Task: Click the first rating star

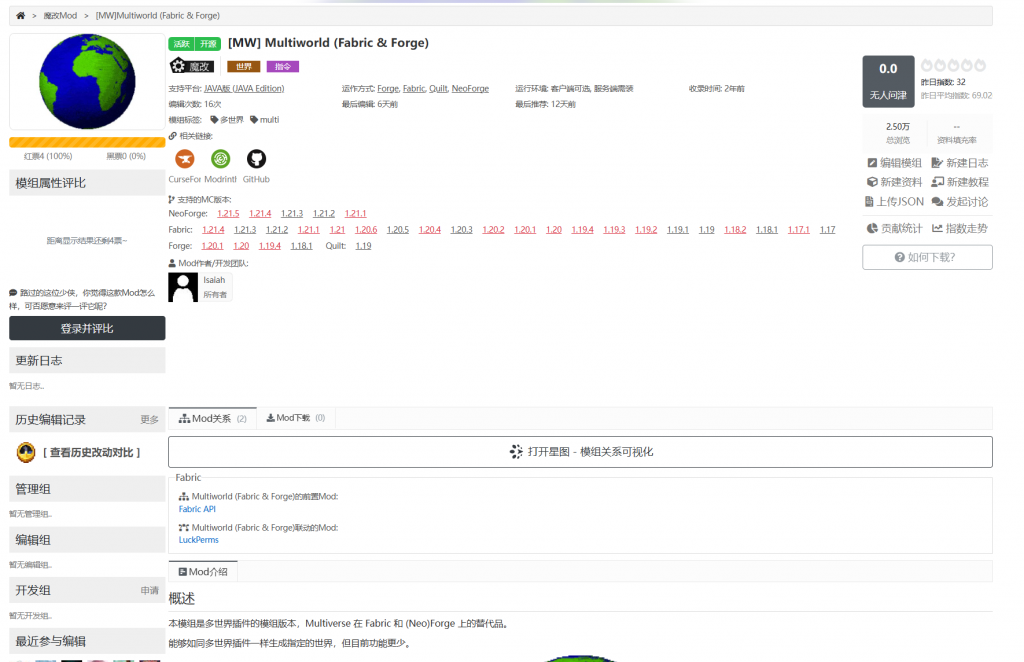Action: [x=926, y=65]
